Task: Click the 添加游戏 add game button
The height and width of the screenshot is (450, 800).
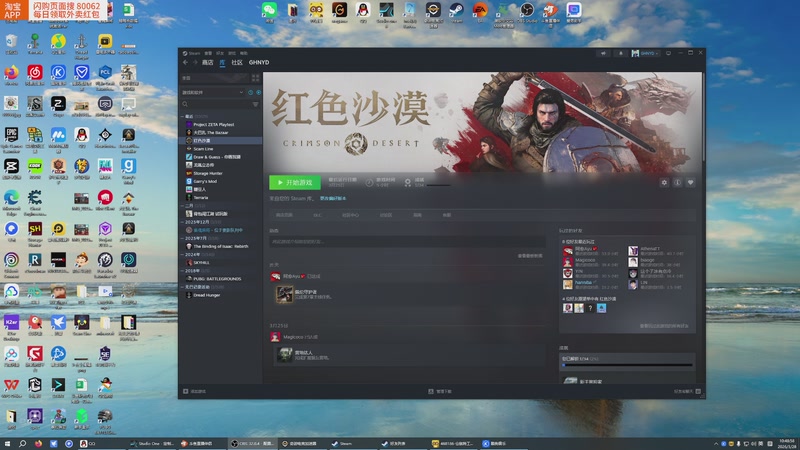Action: point(194,391)
